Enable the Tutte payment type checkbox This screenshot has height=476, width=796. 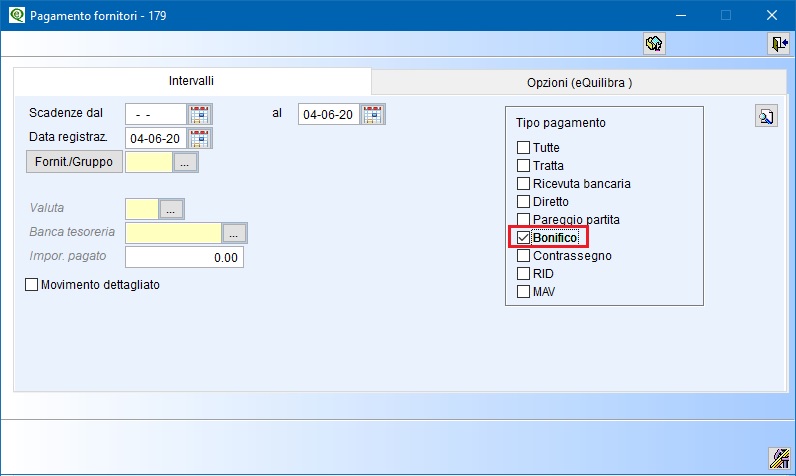523,148
